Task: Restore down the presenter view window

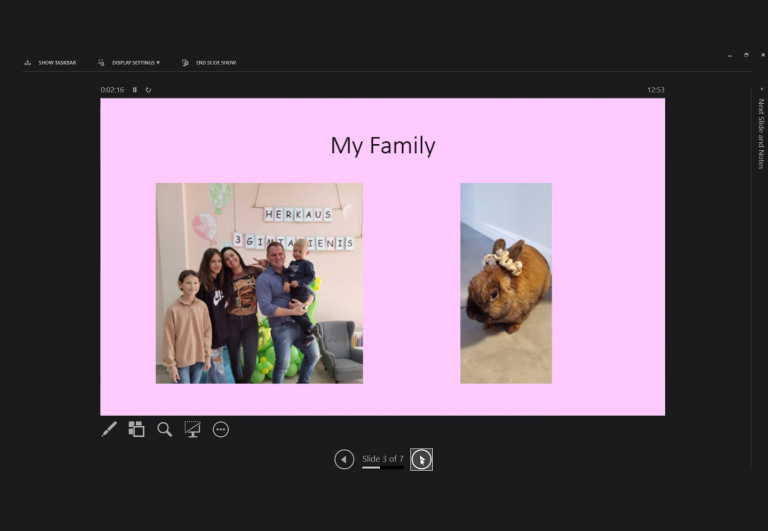Action: click(746, 55)
